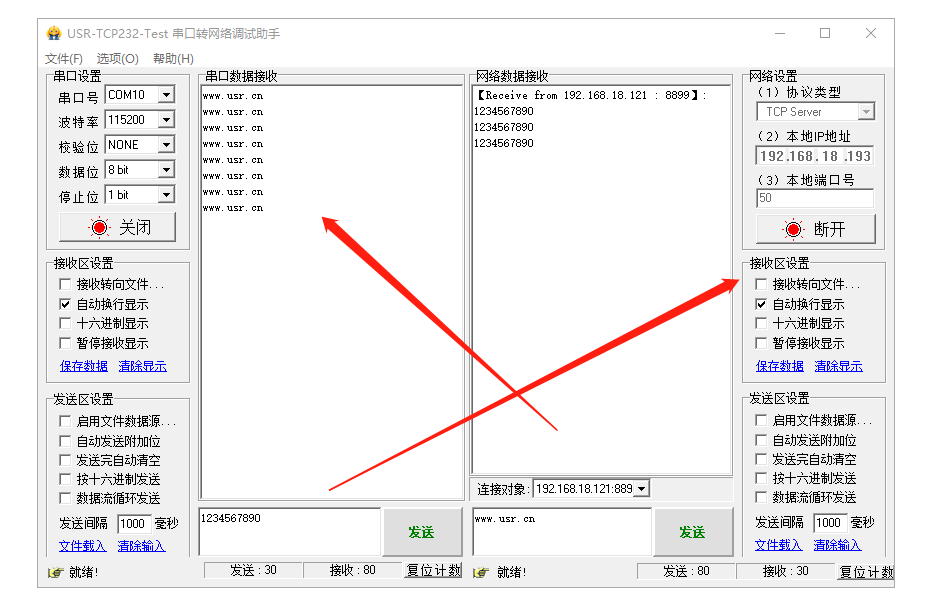Open the 选项(O) menu
The image size is (935, 615).
117,58
